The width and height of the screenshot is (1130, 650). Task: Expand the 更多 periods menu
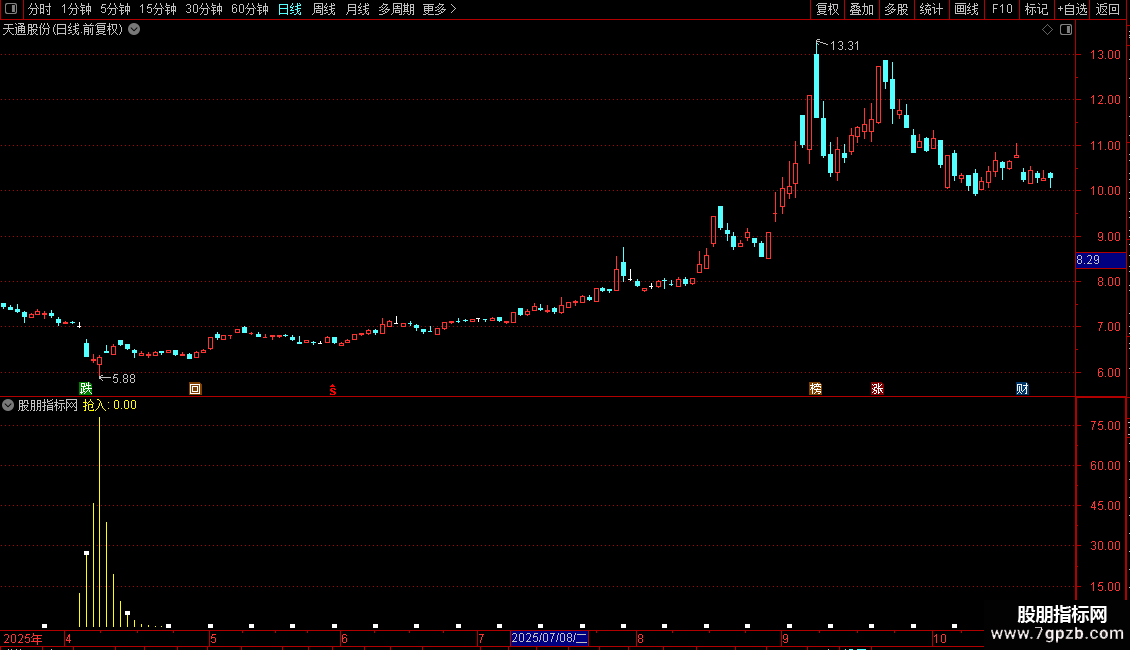tap(440, 9)
